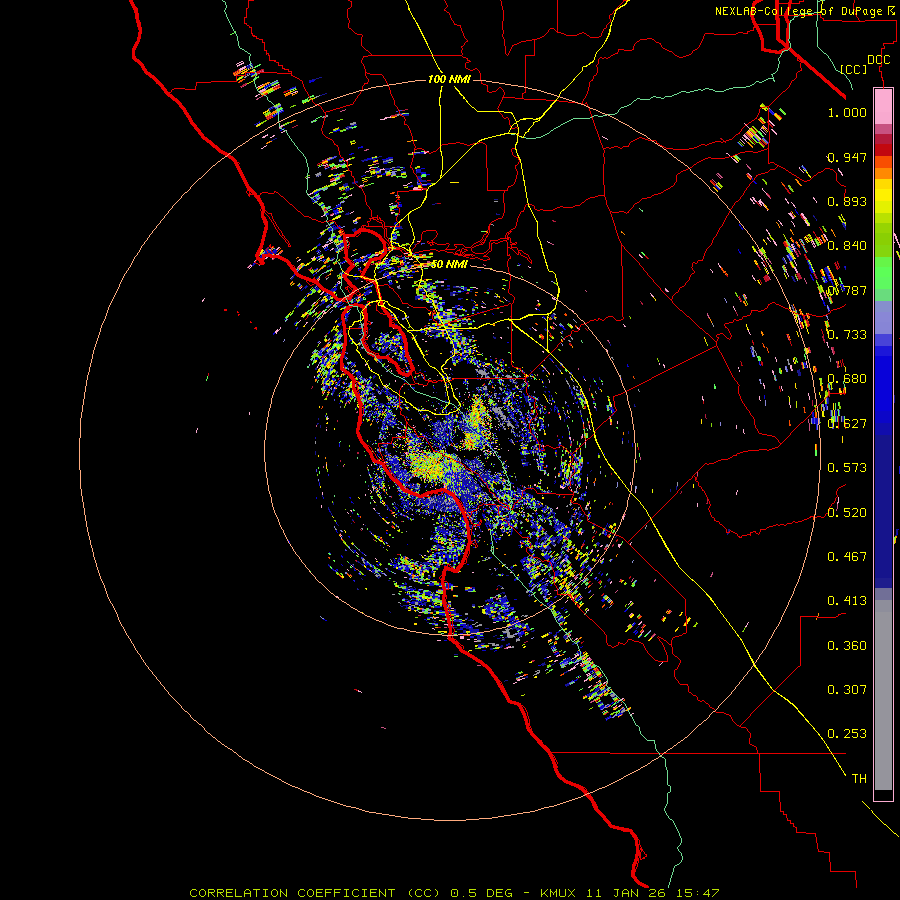The height and width of the screenshot is (900, 900).
Task: Click the 0.253 scale value
Action: [x=847, y=734]
